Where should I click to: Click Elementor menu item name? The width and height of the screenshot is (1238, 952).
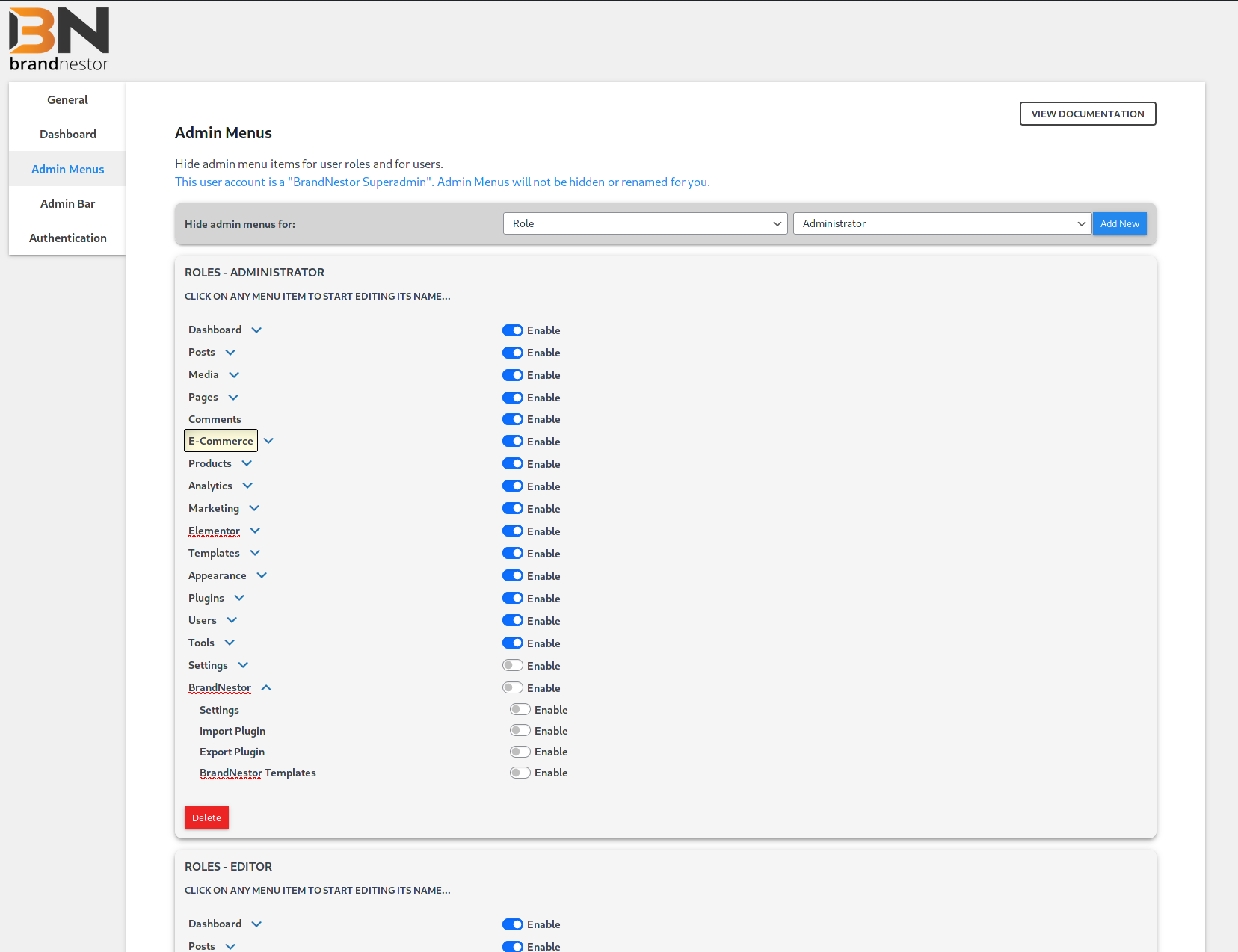coord(214,531)
